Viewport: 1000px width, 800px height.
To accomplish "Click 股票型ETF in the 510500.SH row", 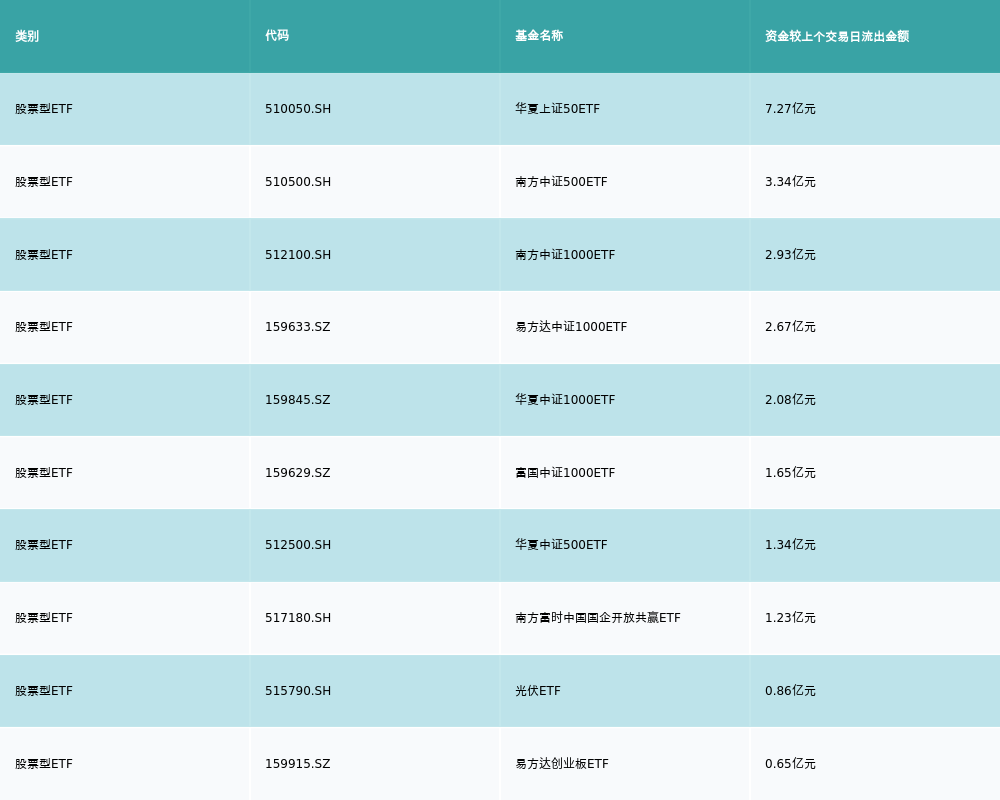I will pyautogui.click(x=44, y=182).
